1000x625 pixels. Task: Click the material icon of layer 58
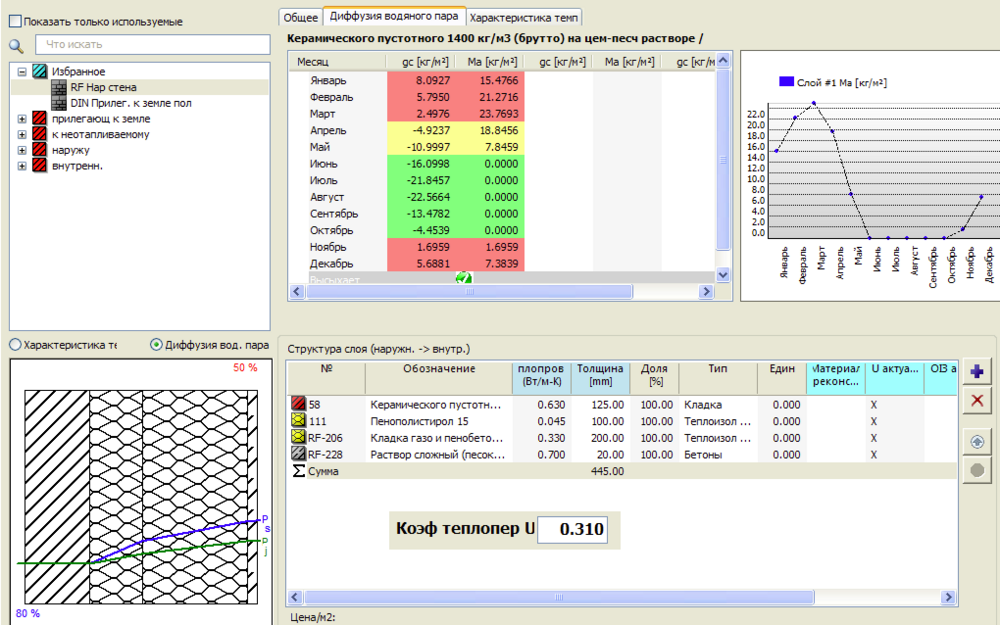tap(298, 405)
